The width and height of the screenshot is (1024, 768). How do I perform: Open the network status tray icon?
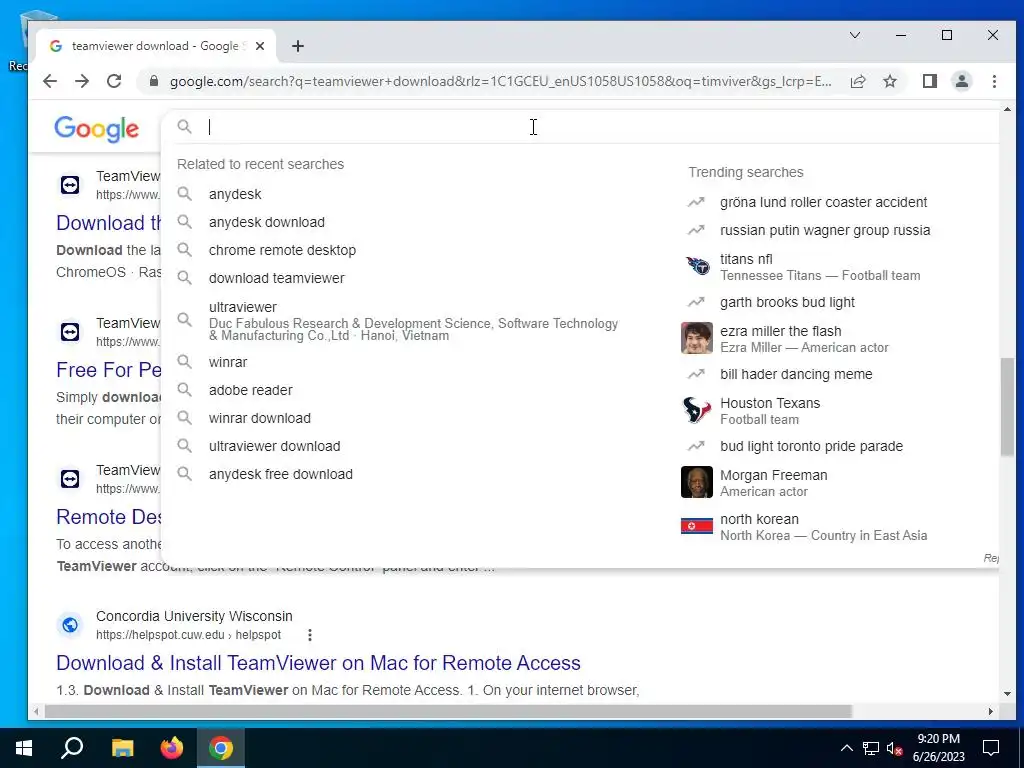871,748
